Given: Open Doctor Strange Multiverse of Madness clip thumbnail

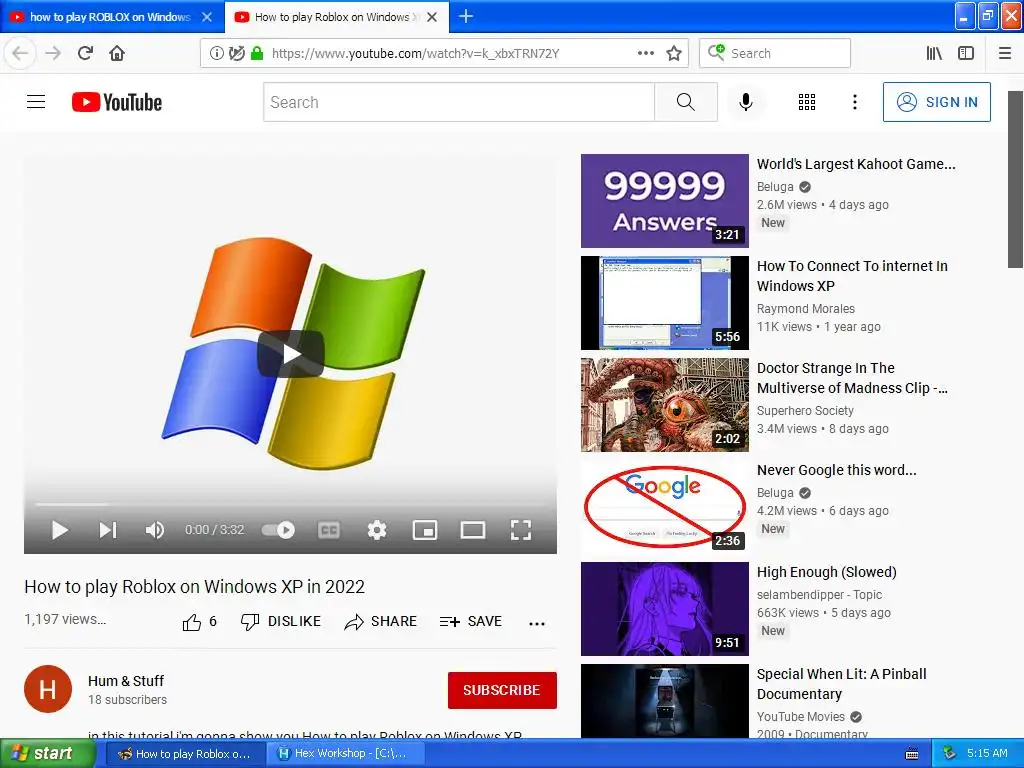Looking at the screenshot, I should pyautogui.click(x=665, y=405).
